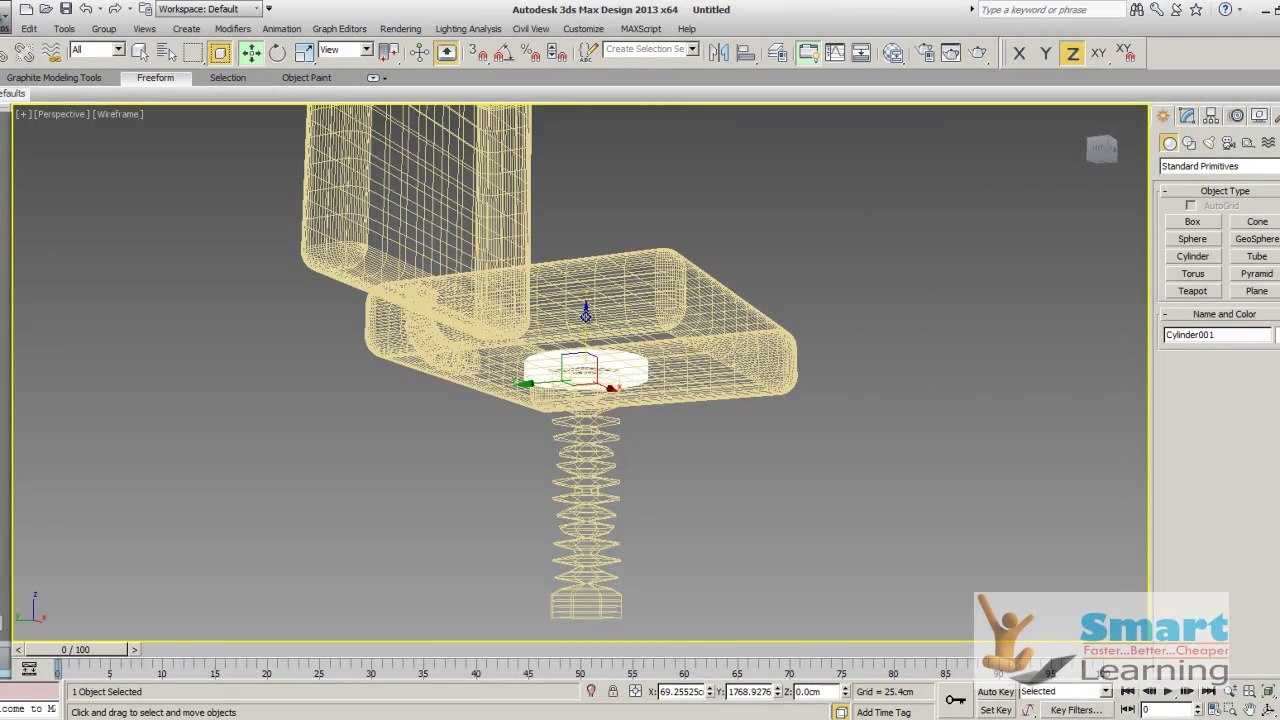Restrict to Z axis
The image size is (1280, 720).
click(x=1072, y=54)
